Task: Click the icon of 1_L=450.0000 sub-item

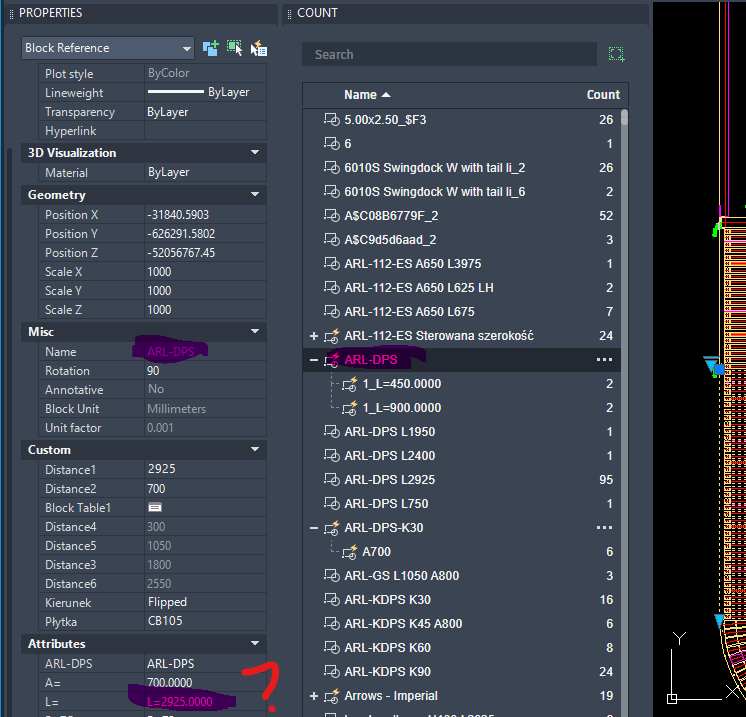Action: pyautogui.click(x=350, y=384)
